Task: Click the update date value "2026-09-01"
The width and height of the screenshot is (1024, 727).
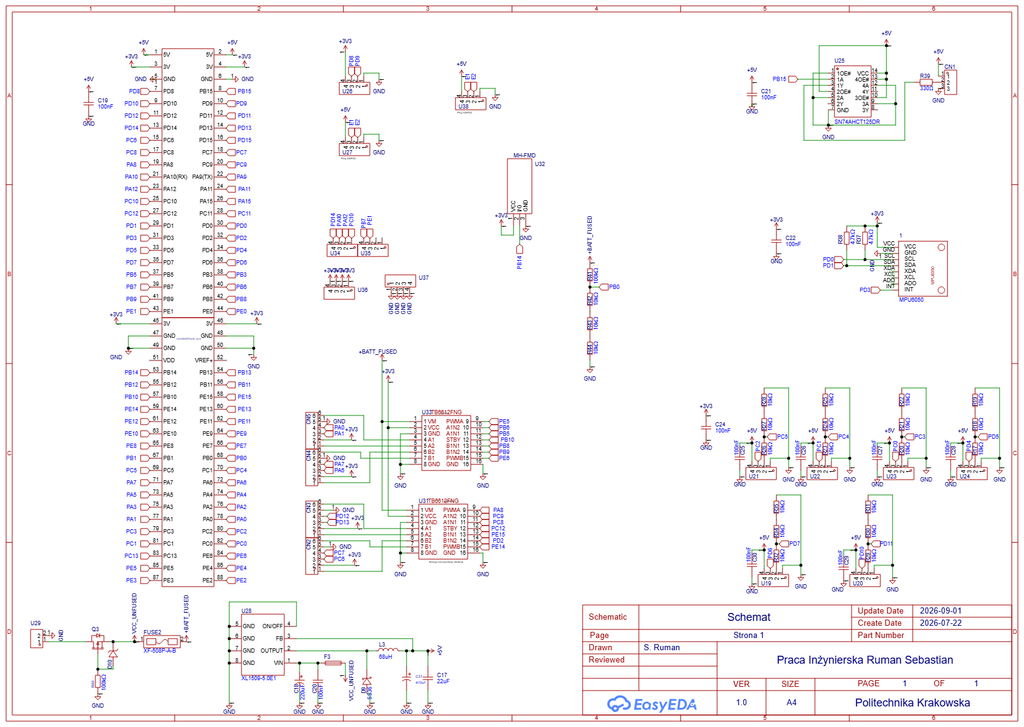Action: (940, 611)
